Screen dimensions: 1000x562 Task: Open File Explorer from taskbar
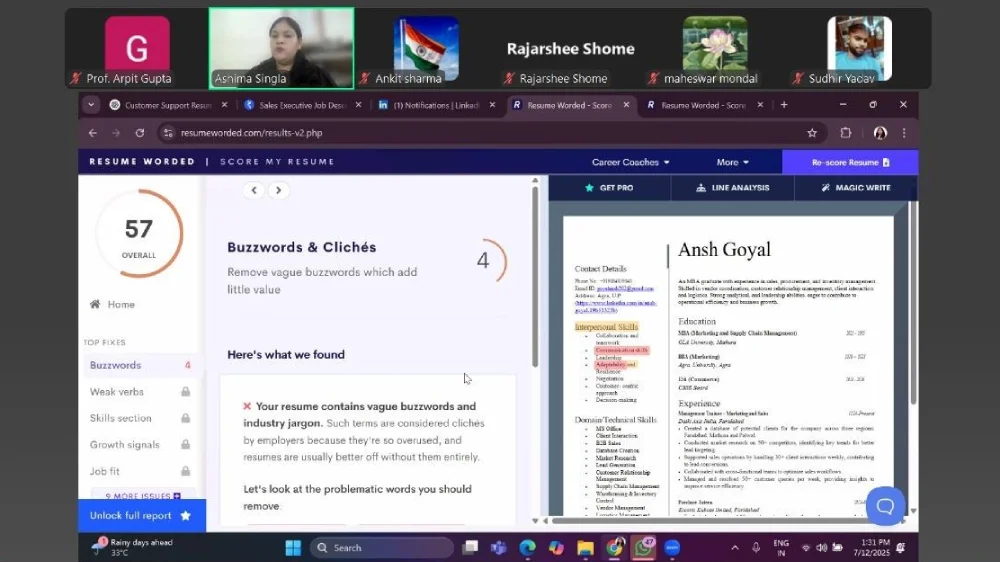point(585,547)
